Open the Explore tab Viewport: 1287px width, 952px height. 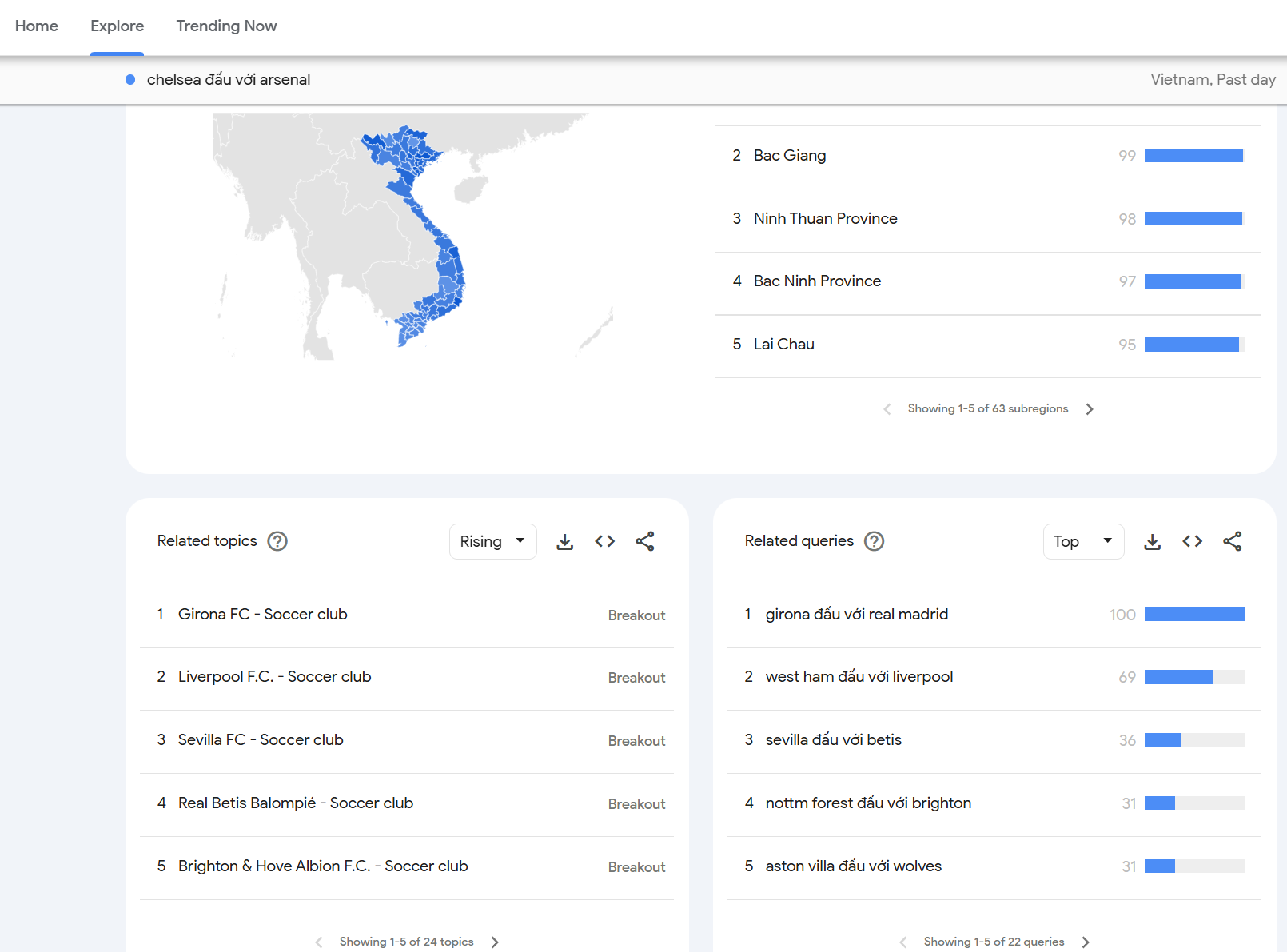click(117, 26)
